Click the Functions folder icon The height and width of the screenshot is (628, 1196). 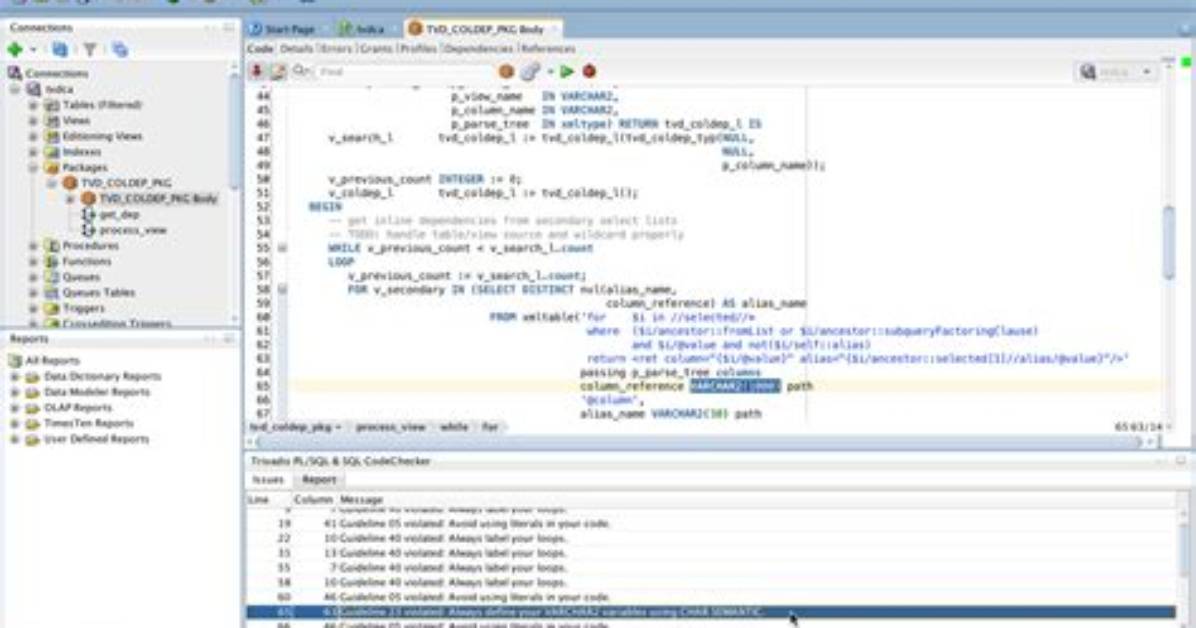(x=52, y=261)
